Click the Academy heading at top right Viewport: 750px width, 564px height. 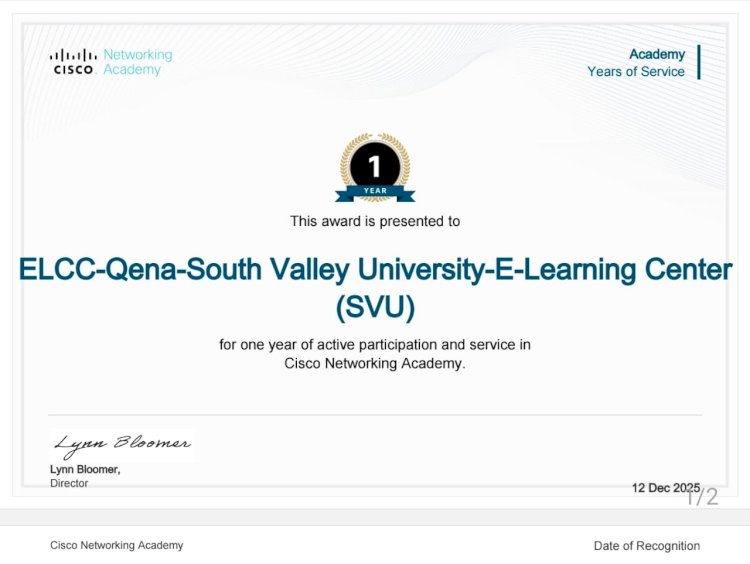pos(657,54)
